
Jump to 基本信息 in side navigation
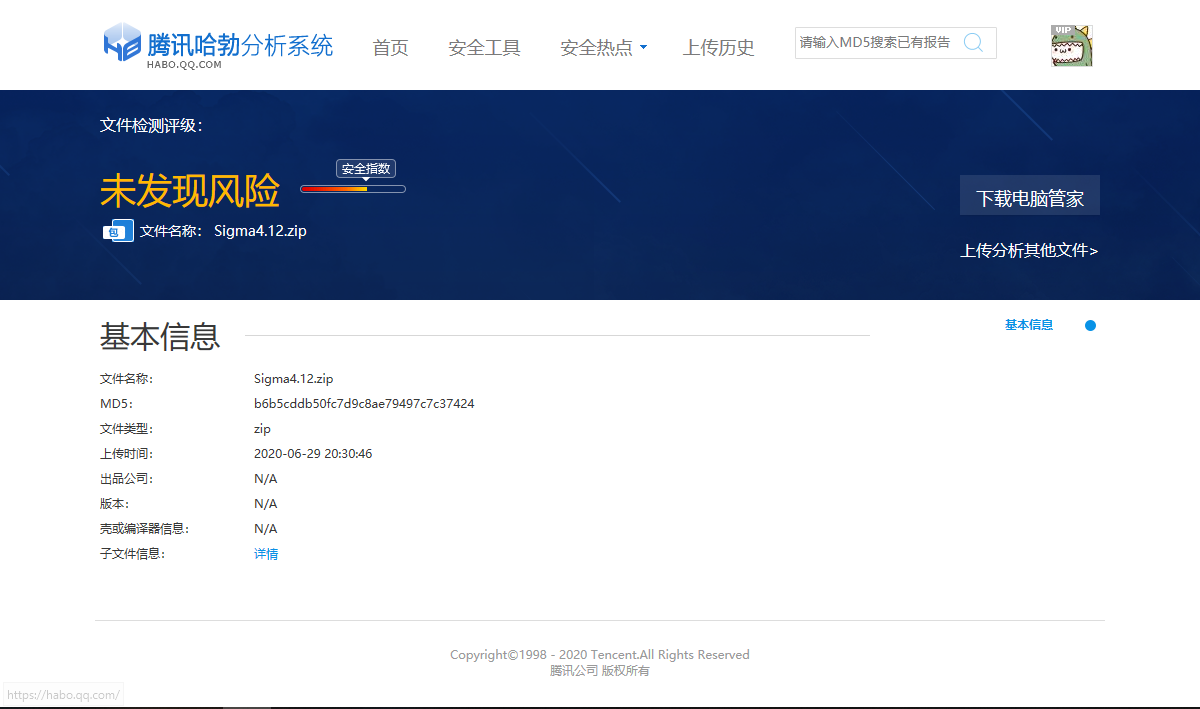coord(1028,325)
